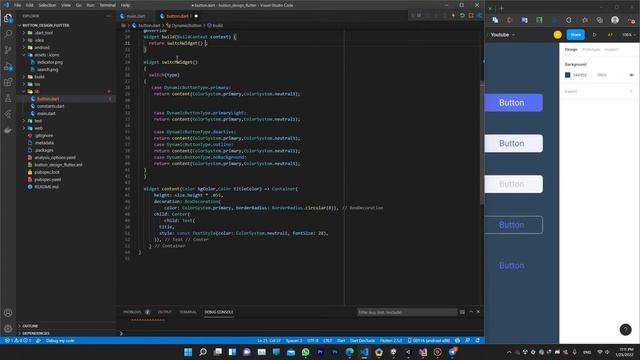
Task: Add Export setting with the plus icon
Action: point(631,91)
